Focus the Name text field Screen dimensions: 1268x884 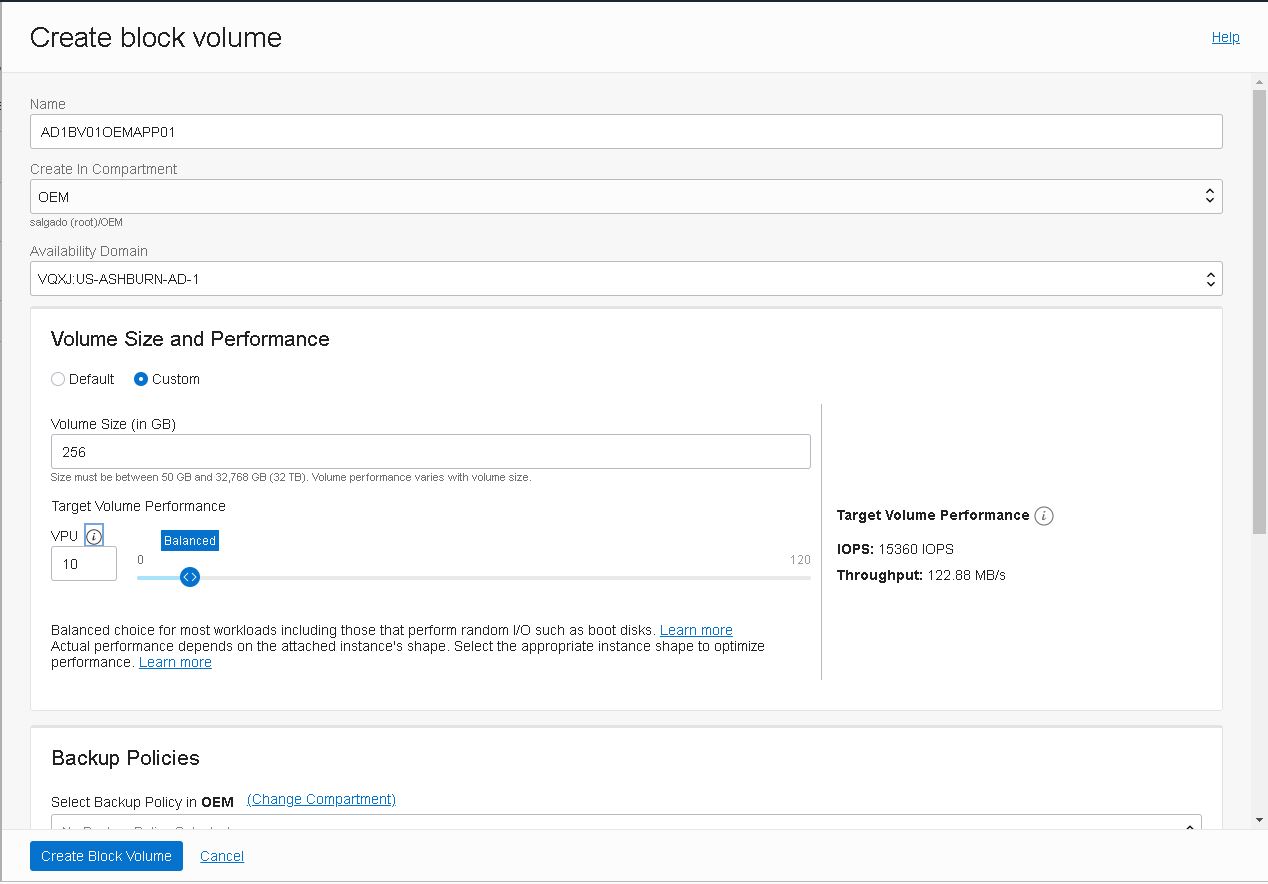[626, 132]
